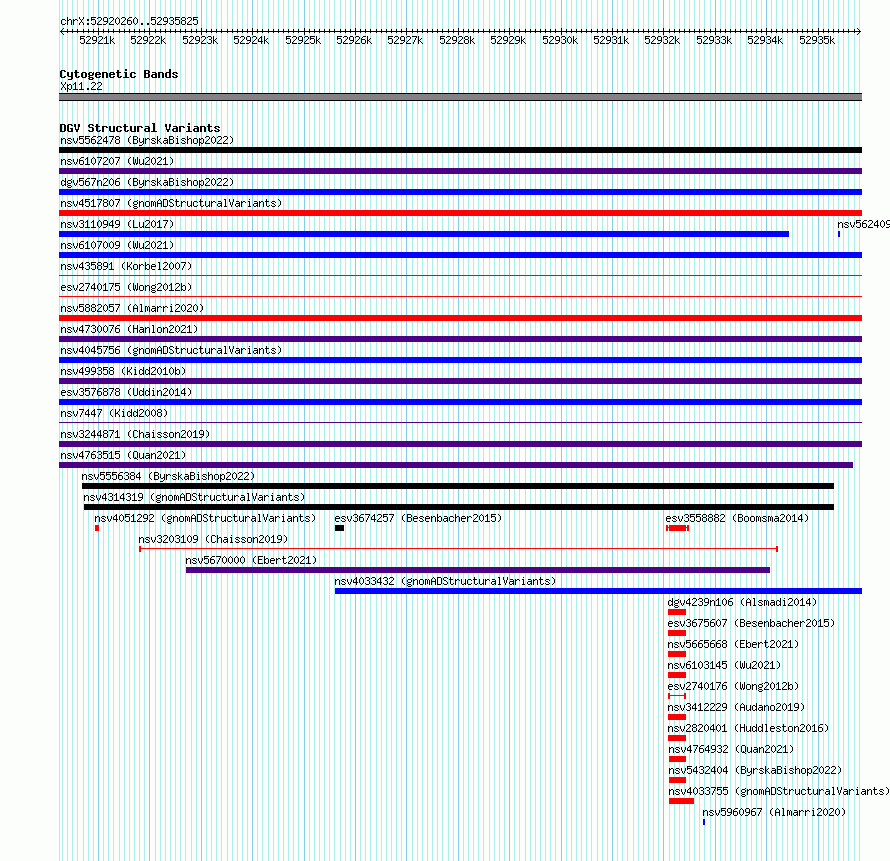This screenshot has width=890, height=861.
Task: Click the thin red line under nsv3203109
Action: pos(459,549)
